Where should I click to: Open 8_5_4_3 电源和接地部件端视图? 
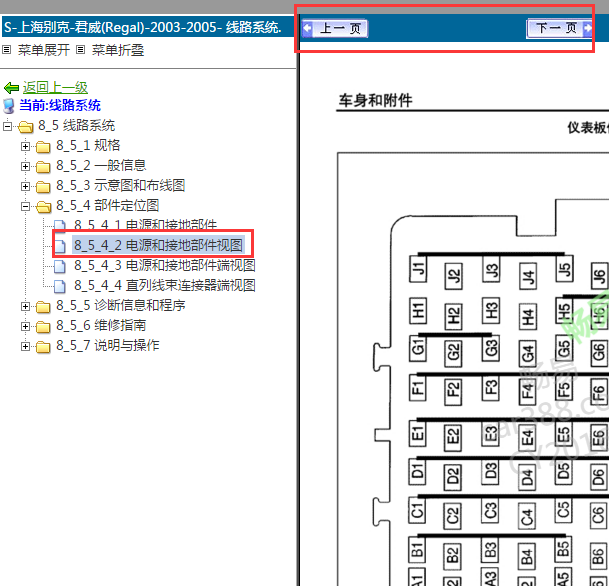tap(165, 265)
